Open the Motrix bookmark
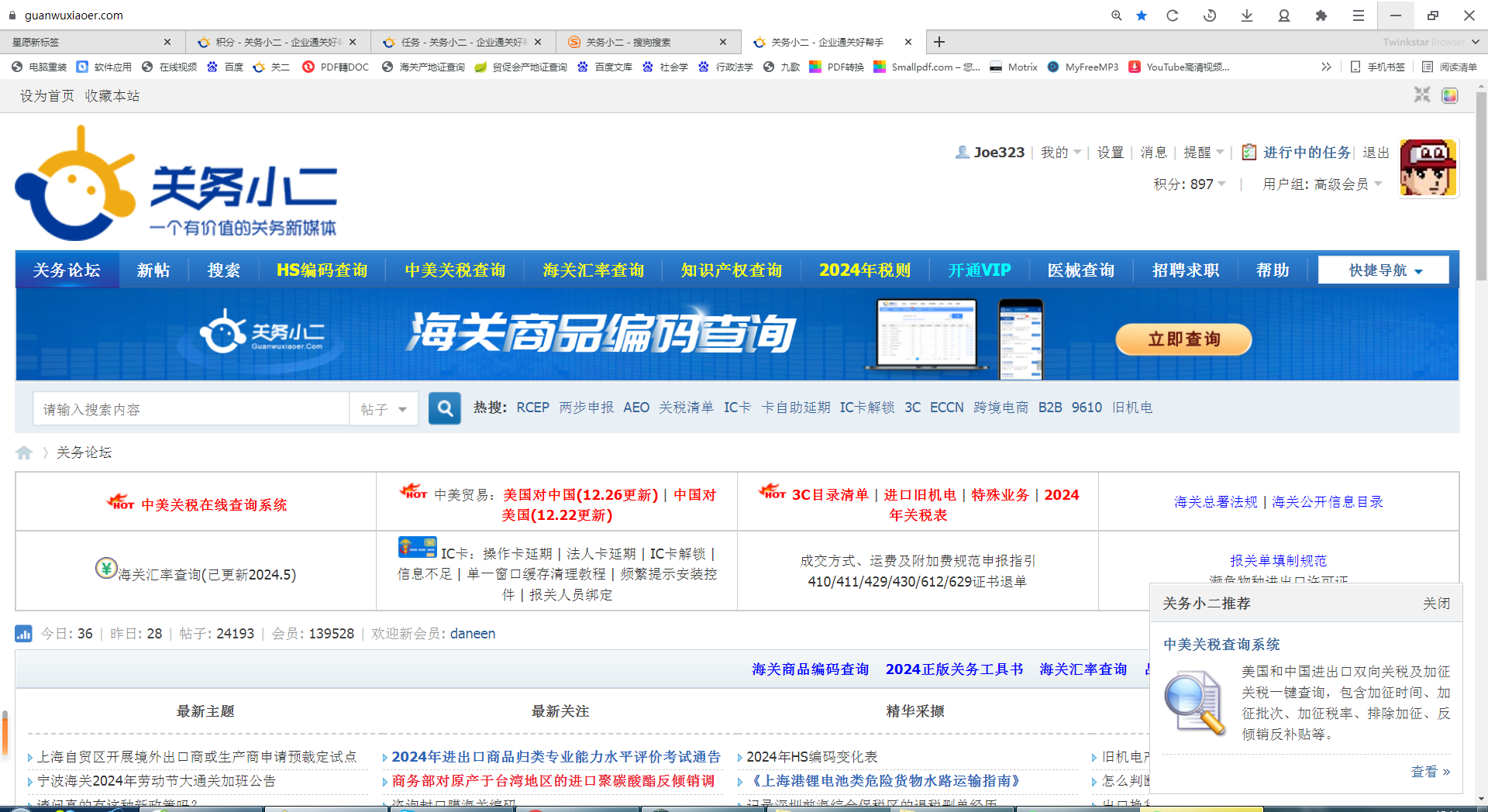 tap(1014, 67)
